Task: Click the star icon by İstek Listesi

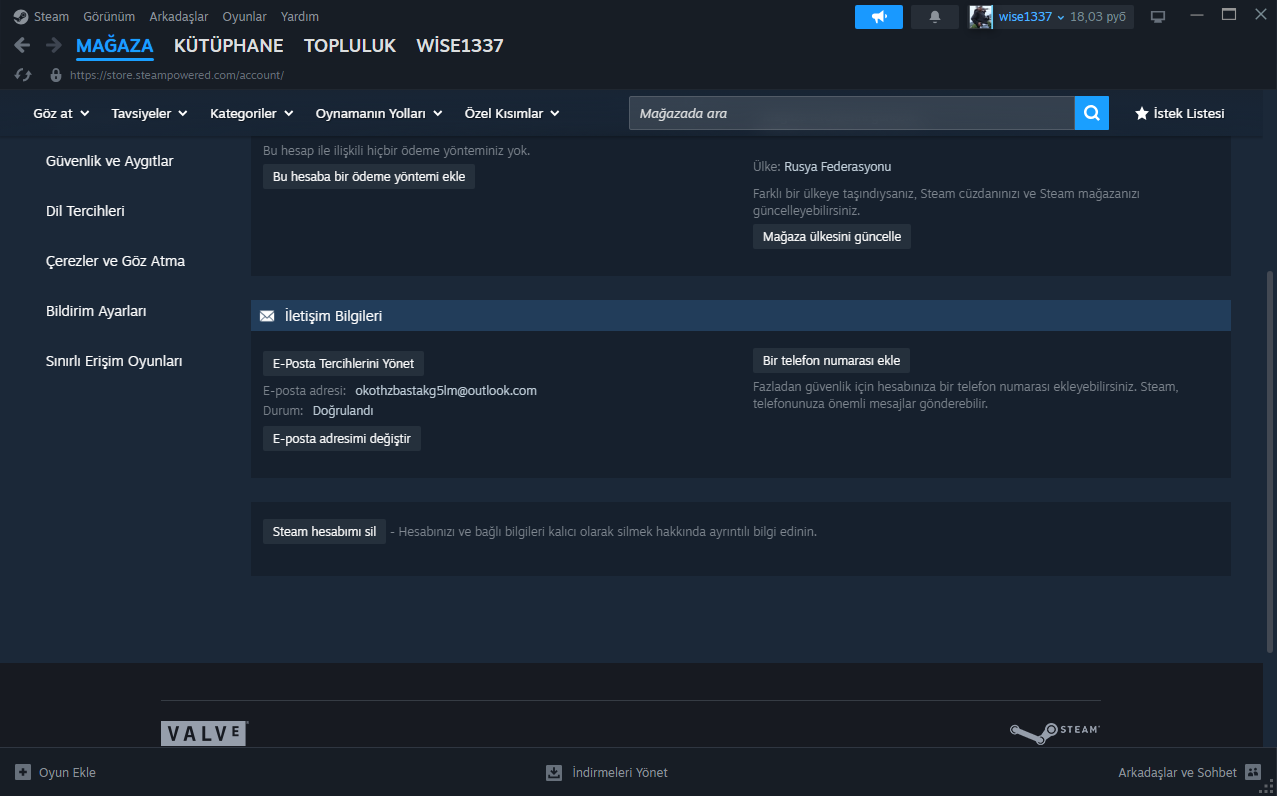Action: [x=1142, y=114]
